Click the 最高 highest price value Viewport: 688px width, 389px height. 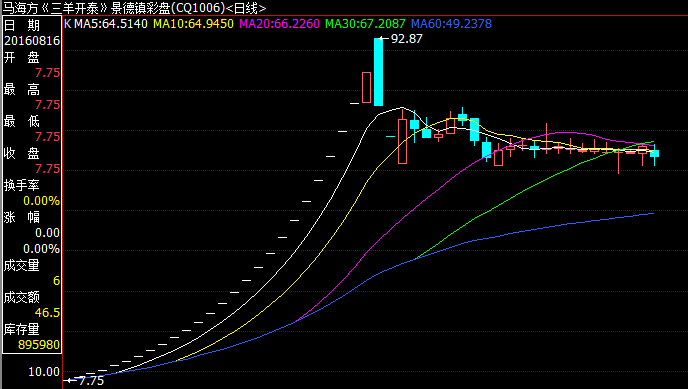click(47, 105)
